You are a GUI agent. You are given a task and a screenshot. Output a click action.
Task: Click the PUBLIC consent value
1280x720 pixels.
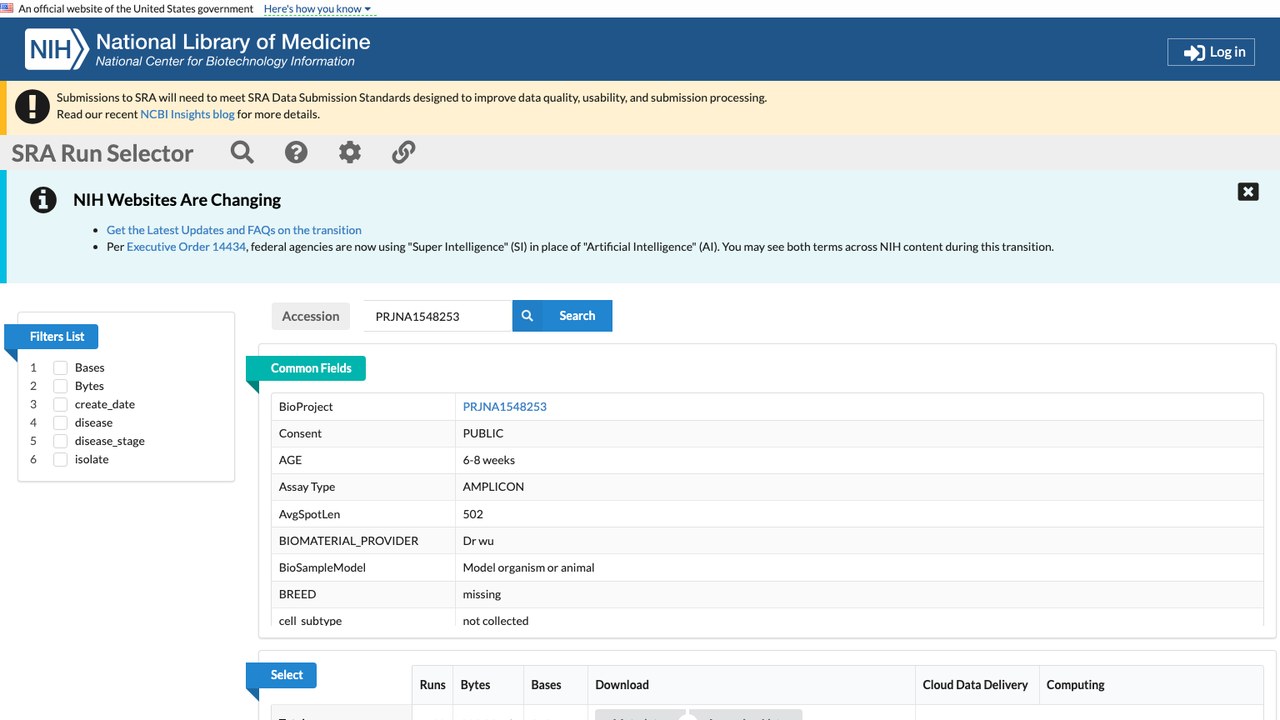pyautogui.click(x=483, y=434)
